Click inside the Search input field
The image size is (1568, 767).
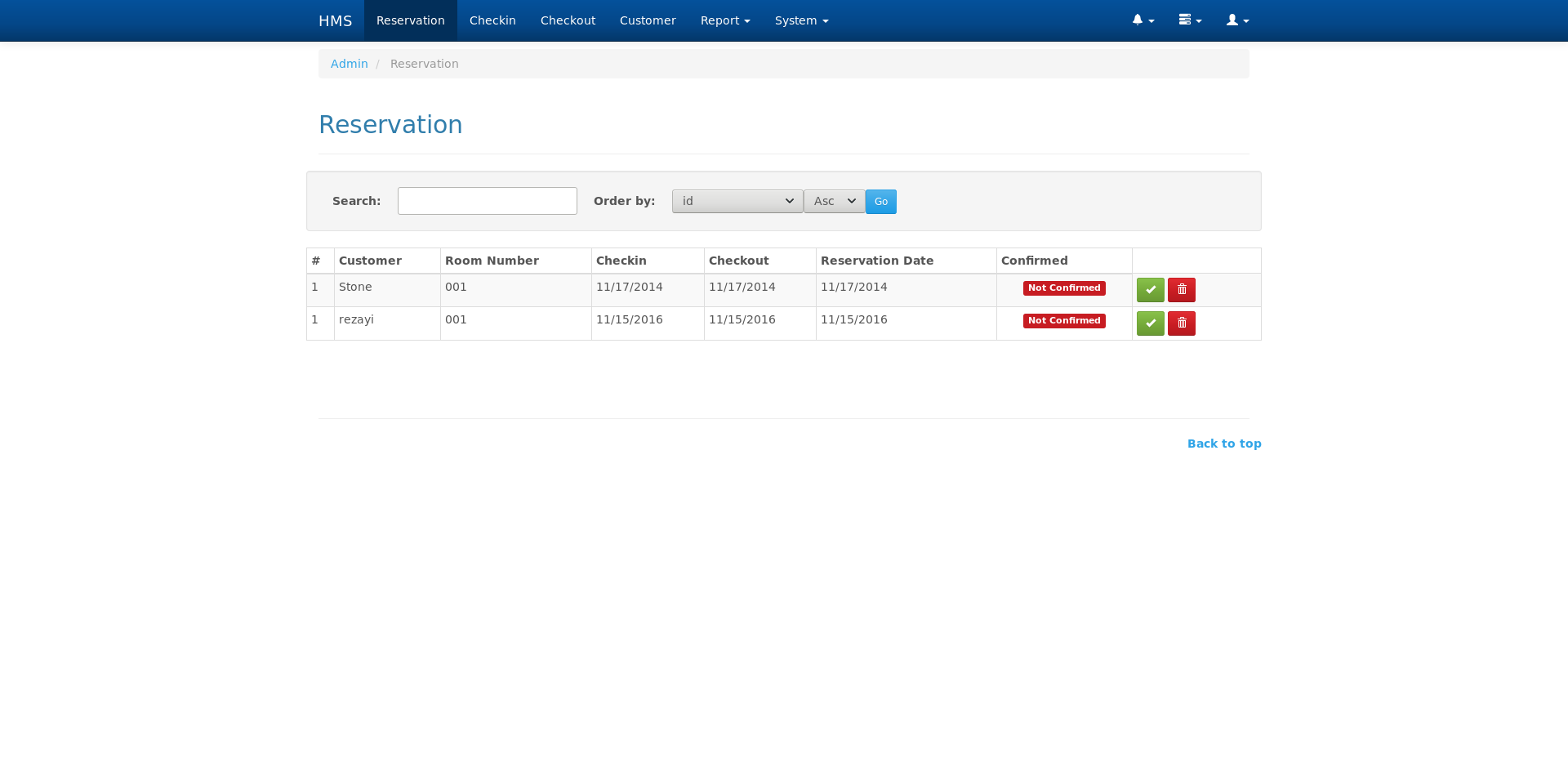pos(487,200)
